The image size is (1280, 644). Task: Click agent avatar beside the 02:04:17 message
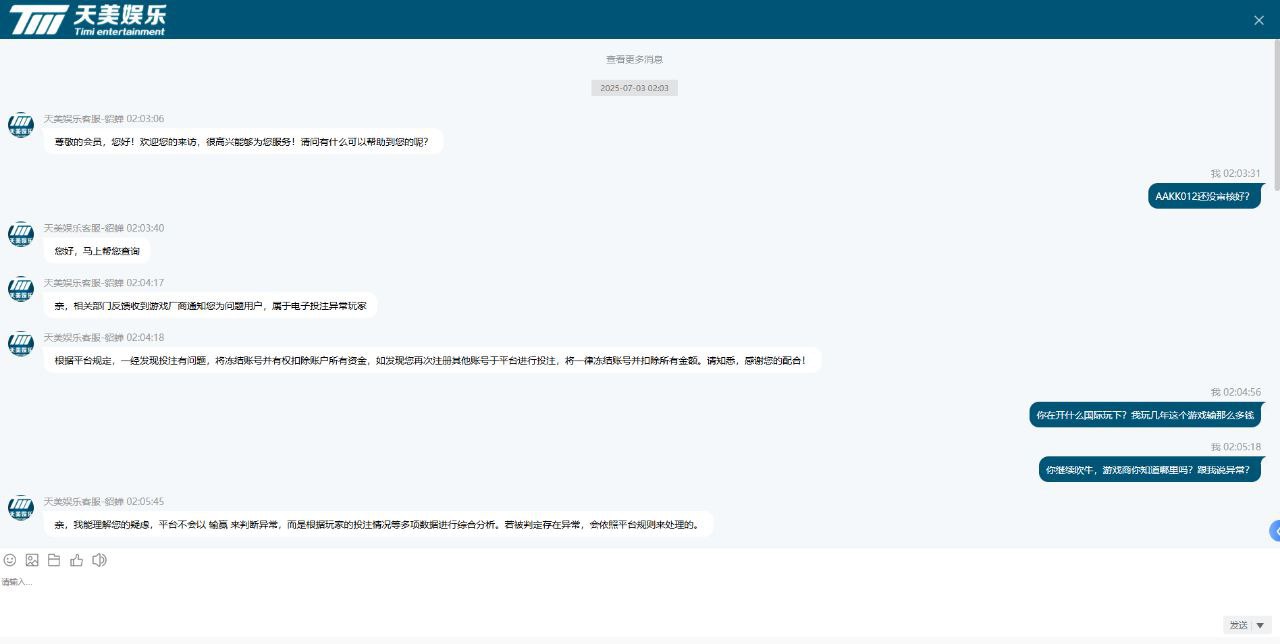[21, 289]
